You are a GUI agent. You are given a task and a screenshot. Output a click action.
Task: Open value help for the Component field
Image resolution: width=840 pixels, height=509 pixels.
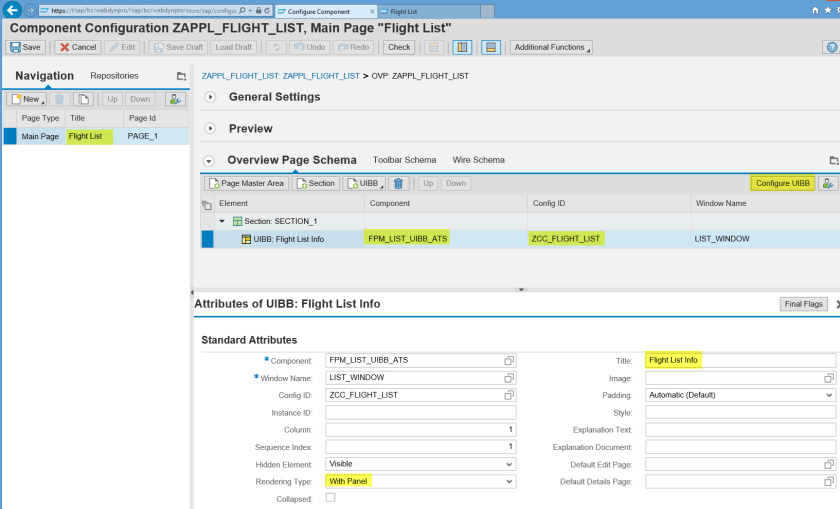[x=509, y=360]
